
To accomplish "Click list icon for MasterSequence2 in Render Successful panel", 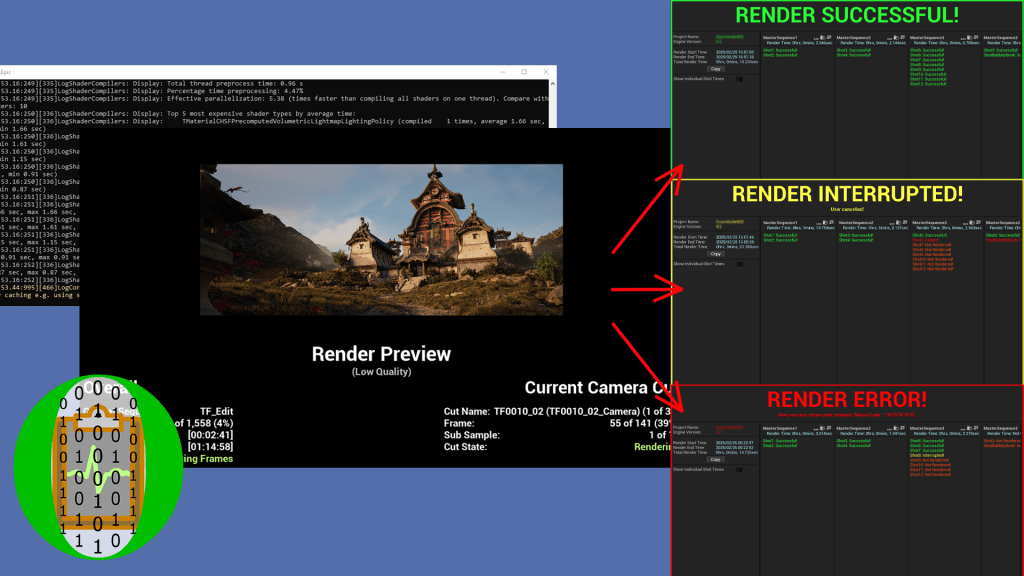I will pyautogui.click(x=901, y=38).
